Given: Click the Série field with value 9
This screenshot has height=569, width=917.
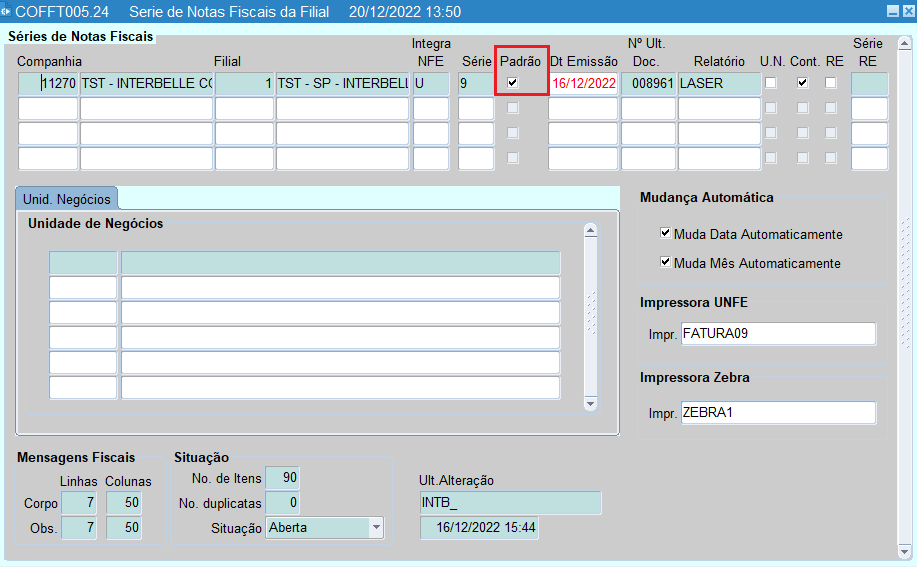Looking at the screenshot, I should [476, 84].
